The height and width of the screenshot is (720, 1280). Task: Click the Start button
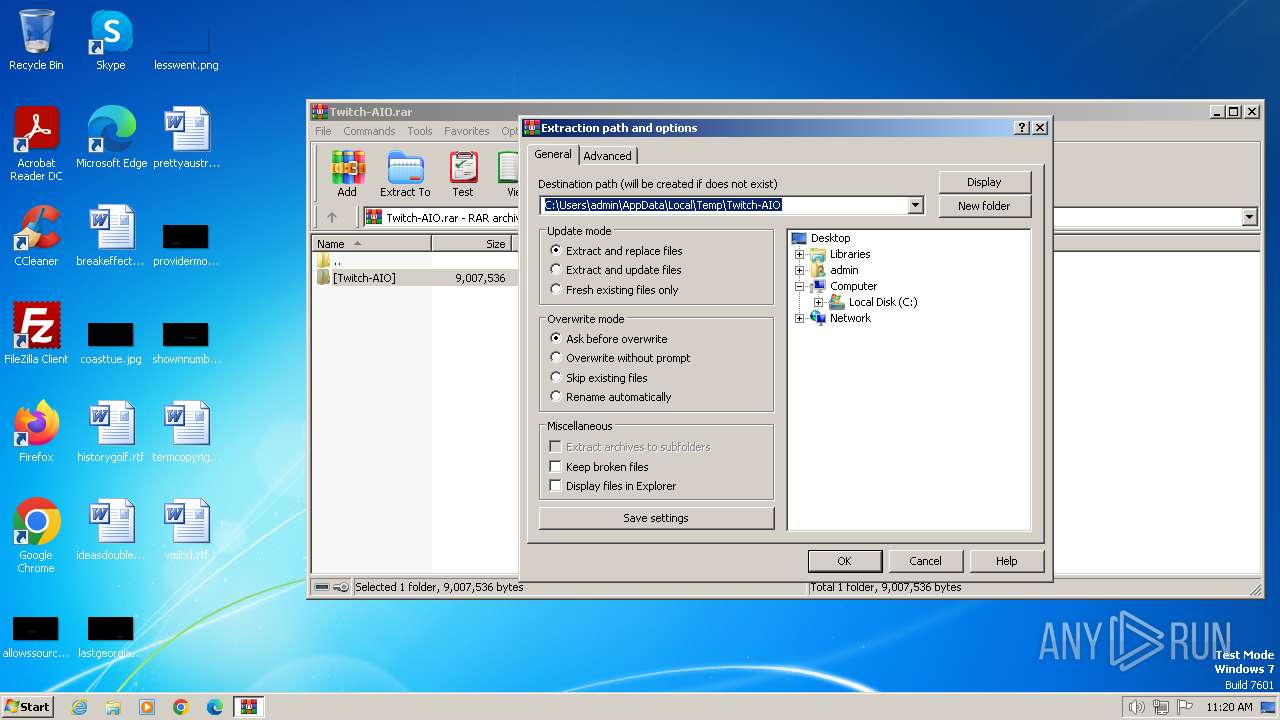27,707
